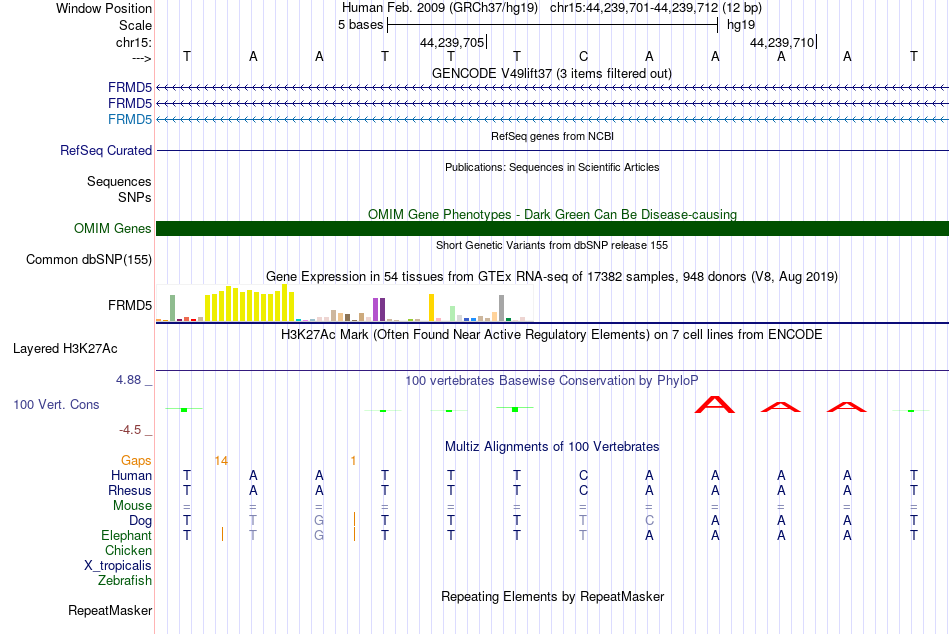
Task: Click the Multiz Alignments of 100 Vertebrates title
Action: [x=552, y=447]
